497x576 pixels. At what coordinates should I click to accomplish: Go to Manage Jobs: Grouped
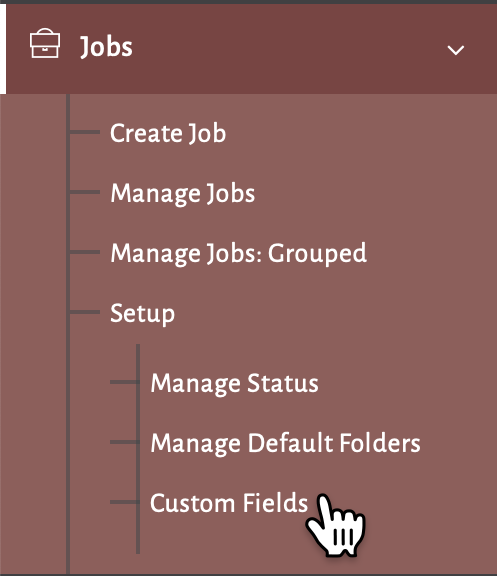click(x=238, y=253)
